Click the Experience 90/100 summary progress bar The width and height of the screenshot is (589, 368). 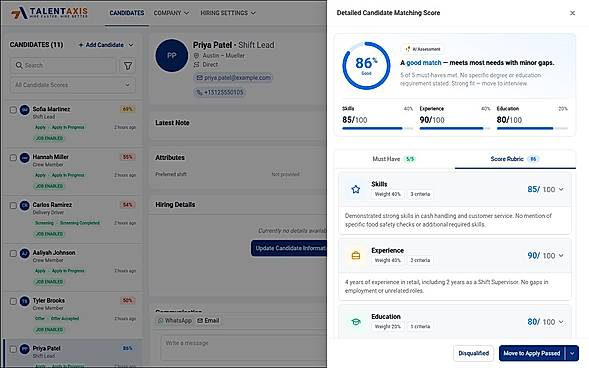point(455,128)
